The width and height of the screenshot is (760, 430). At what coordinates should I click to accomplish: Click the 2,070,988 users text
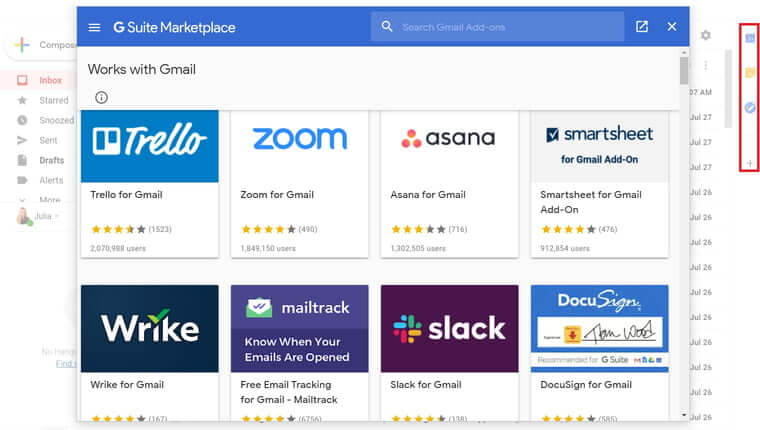(x=118, y=248)
